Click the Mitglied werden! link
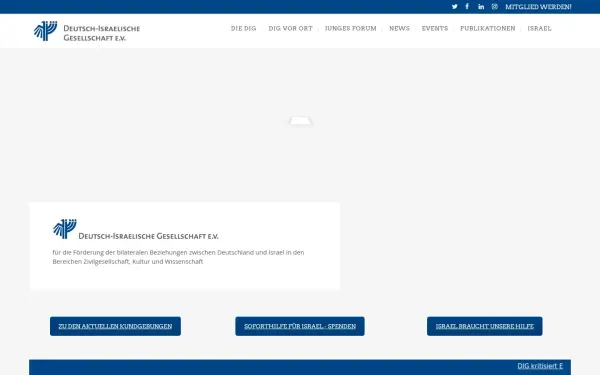 (x=538, y=7)
